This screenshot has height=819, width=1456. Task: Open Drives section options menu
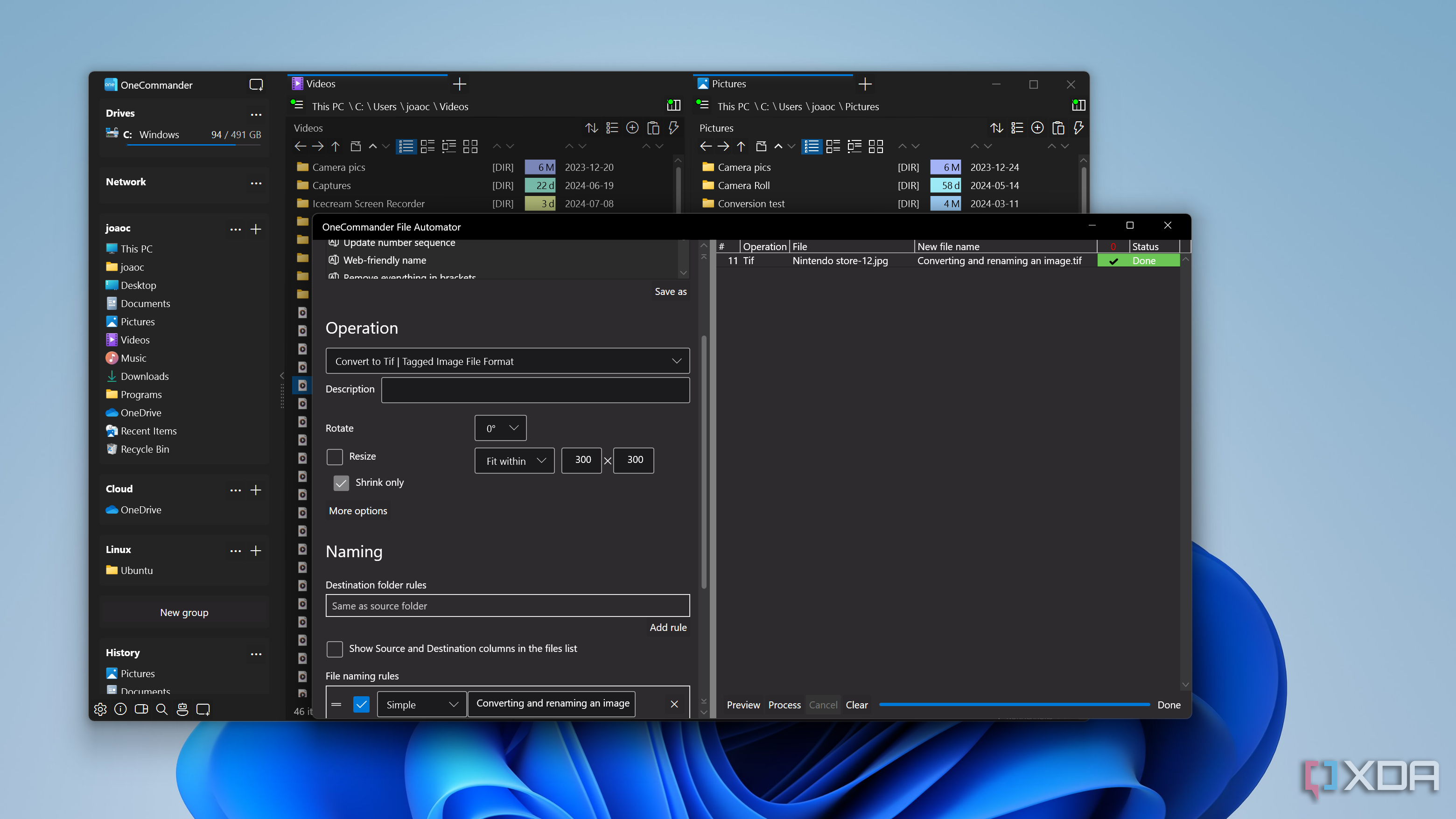coord(256,114)
